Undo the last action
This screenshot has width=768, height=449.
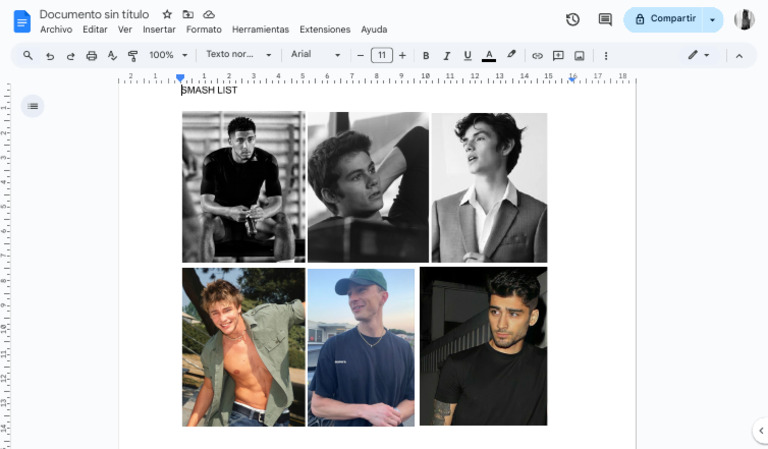tap(49, 56)
